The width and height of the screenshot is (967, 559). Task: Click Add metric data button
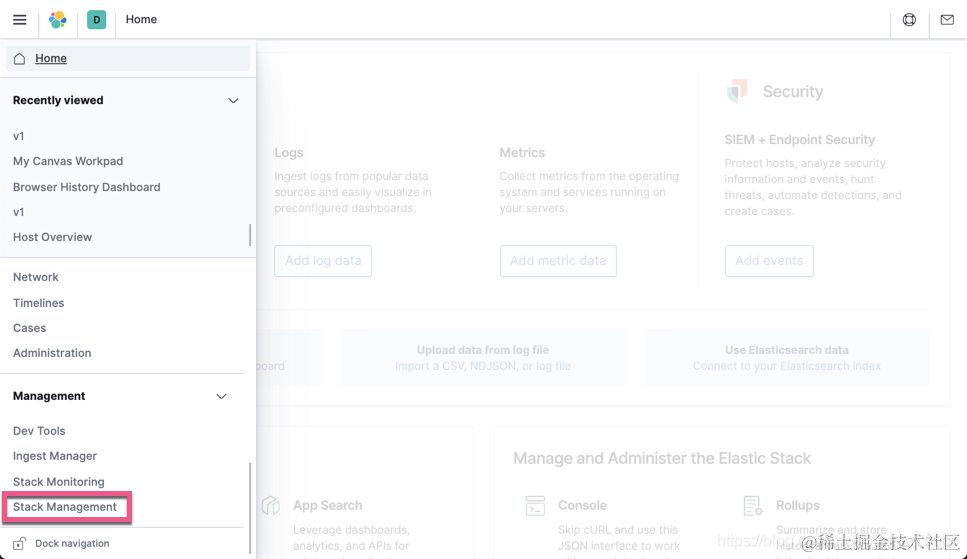(x=558, y=261)
